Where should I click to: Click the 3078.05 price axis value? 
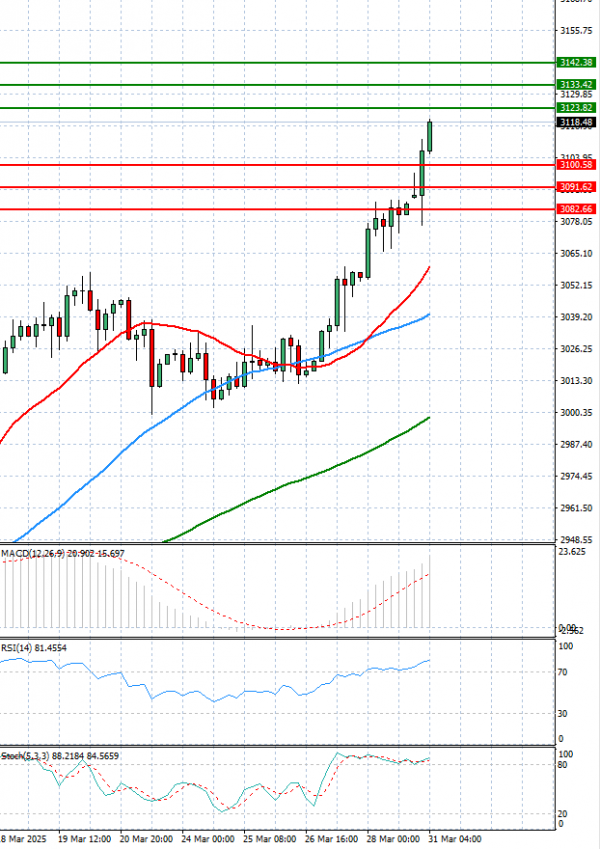coord(576,221)
